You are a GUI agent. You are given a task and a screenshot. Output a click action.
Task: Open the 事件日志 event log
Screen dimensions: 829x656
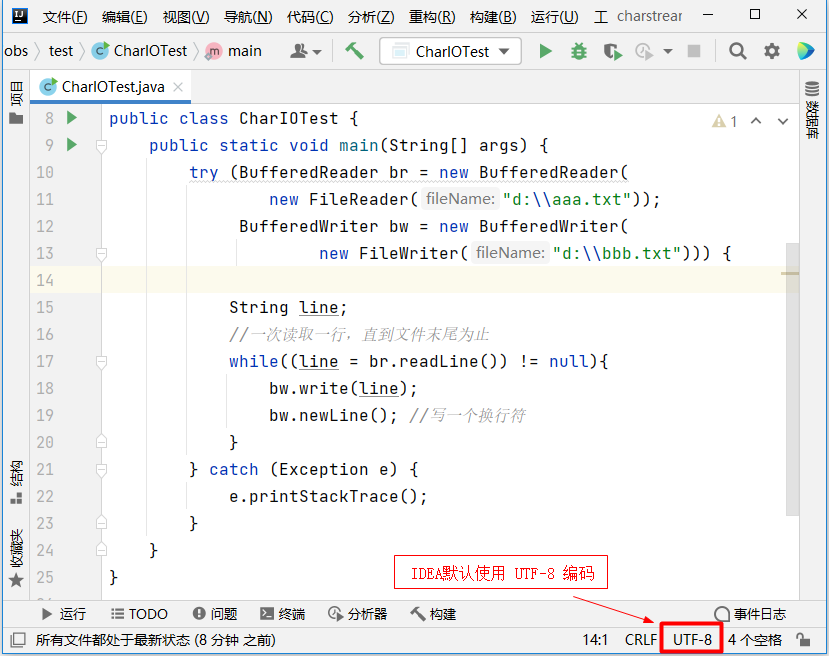pyautogui.click(x=750, y=614)
